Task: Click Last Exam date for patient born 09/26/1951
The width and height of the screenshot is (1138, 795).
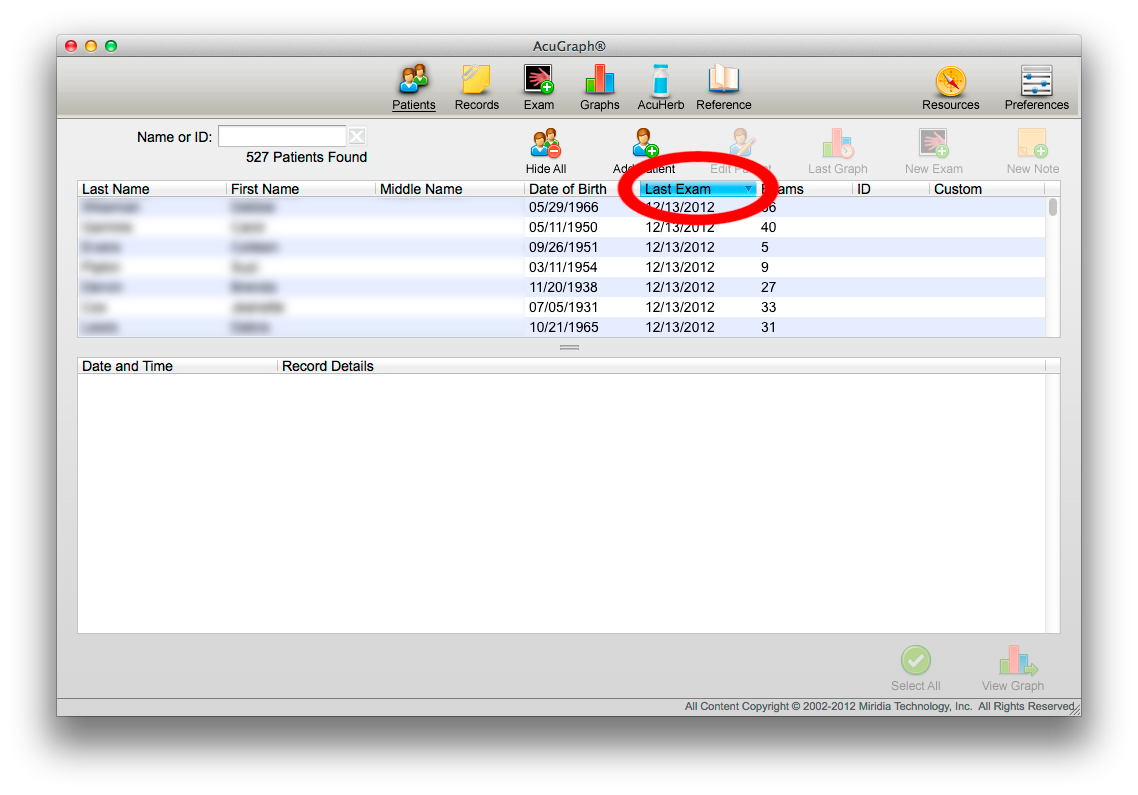Action: coord(680,248)
